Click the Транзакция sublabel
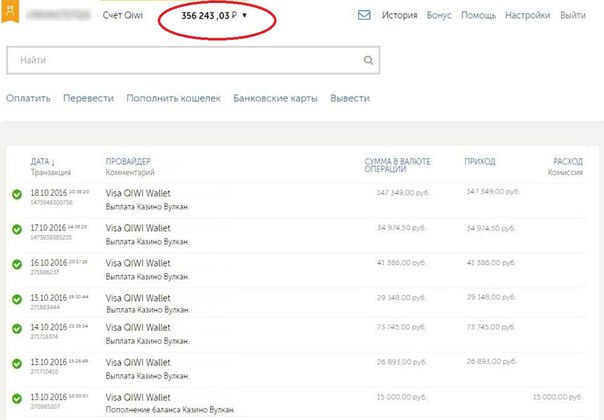The width and height of the screenshot is (604, 420). coord(51,172)
